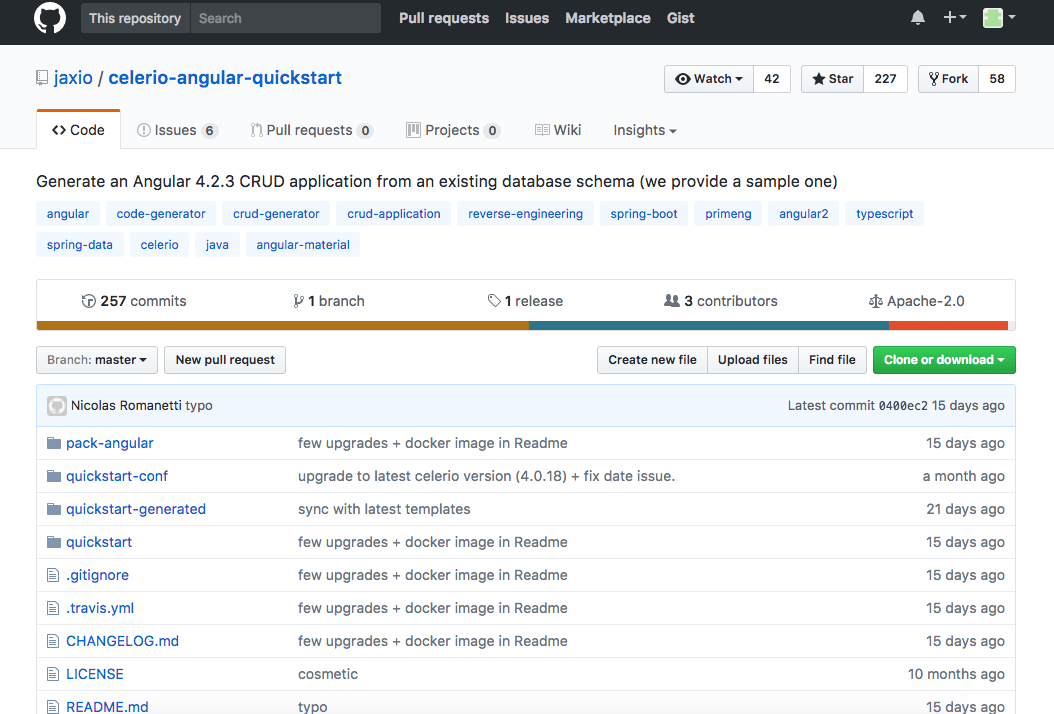Click the Create new file button
The image size is (1054, 714).
(x=652, y=360)
